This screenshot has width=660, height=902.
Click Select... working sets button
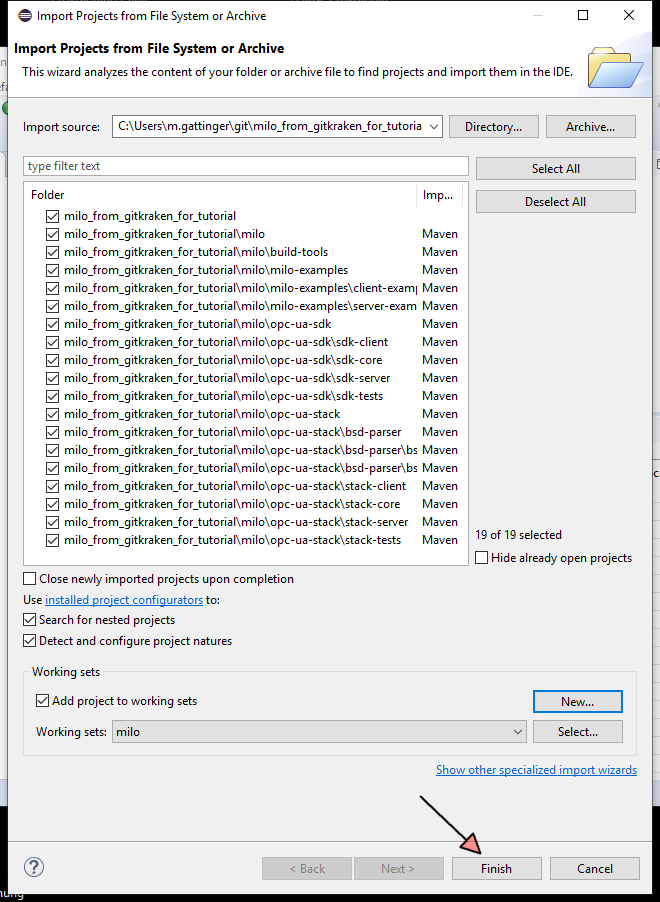click(x=578, y=732)
